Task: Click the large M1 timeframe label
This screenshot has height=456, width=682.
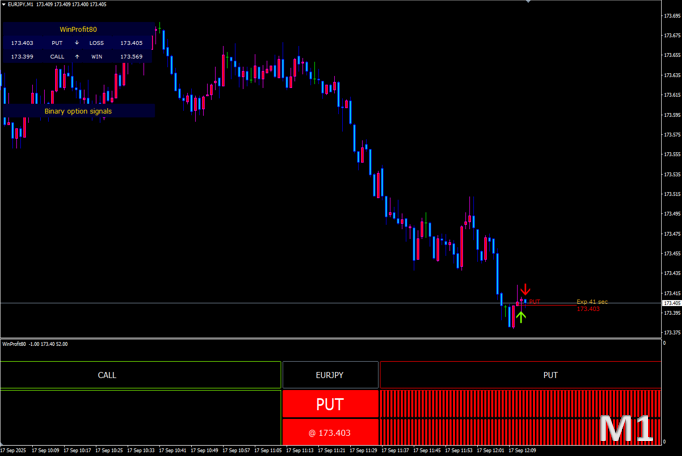Action: point(626,429)
